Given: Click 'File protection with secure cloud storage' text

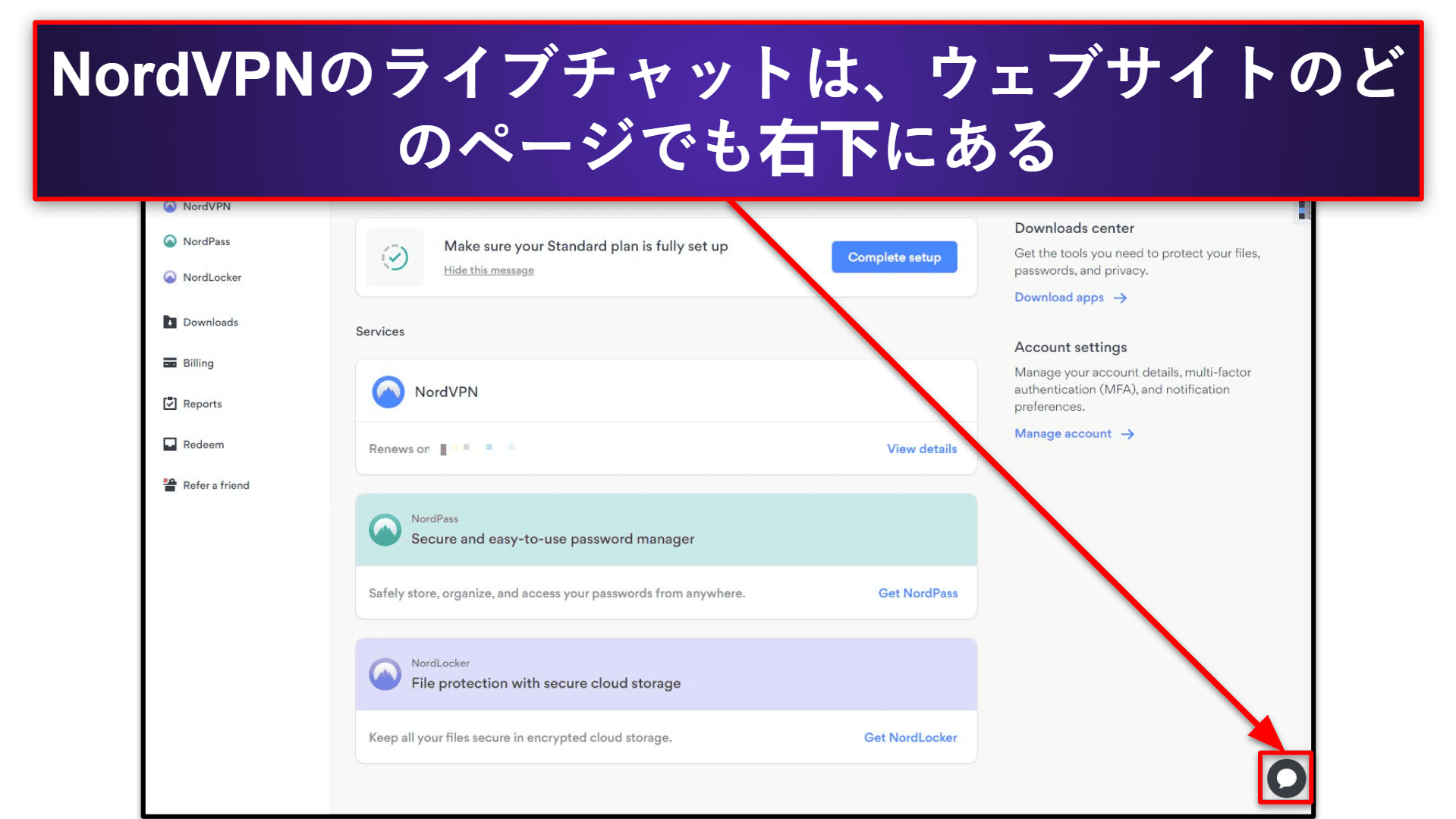Looking at the screenshot, I should click(546, 683).
